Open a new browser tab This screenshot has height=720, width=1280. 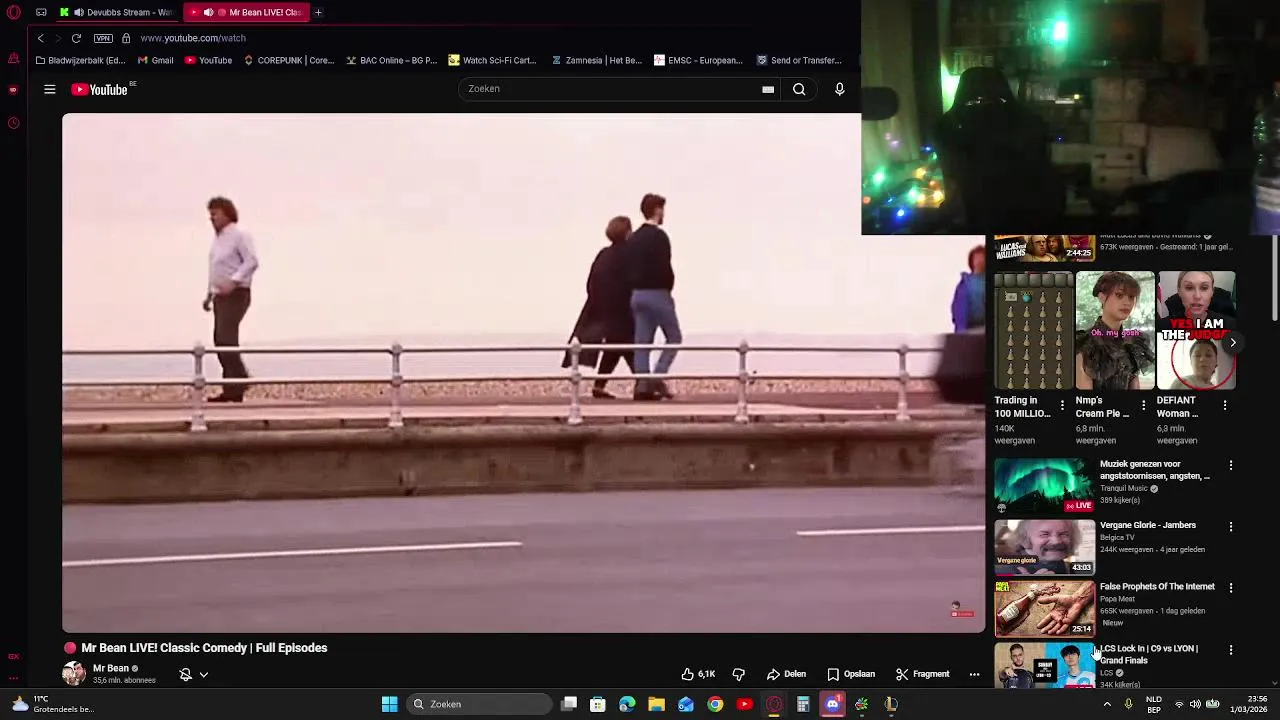pos(318,12)
